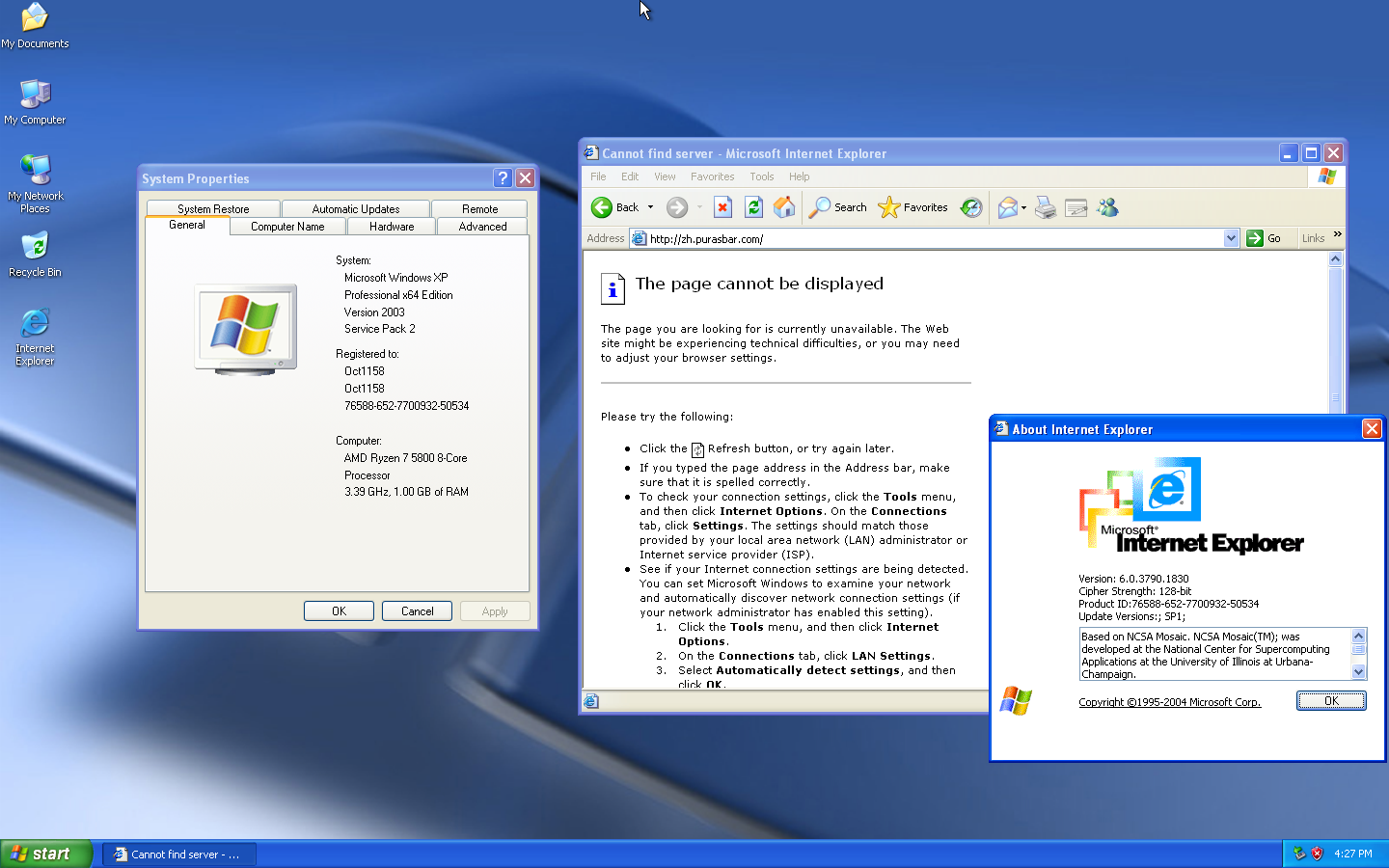
Task: Refresh the page using toolbar Refresh icon
Action: (x=753, y=207)
